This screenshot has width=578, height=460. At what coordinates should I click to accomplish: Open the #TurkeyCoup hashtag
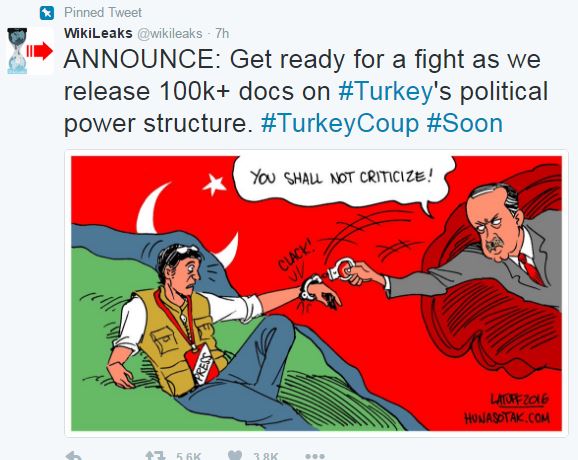(340, 123)
